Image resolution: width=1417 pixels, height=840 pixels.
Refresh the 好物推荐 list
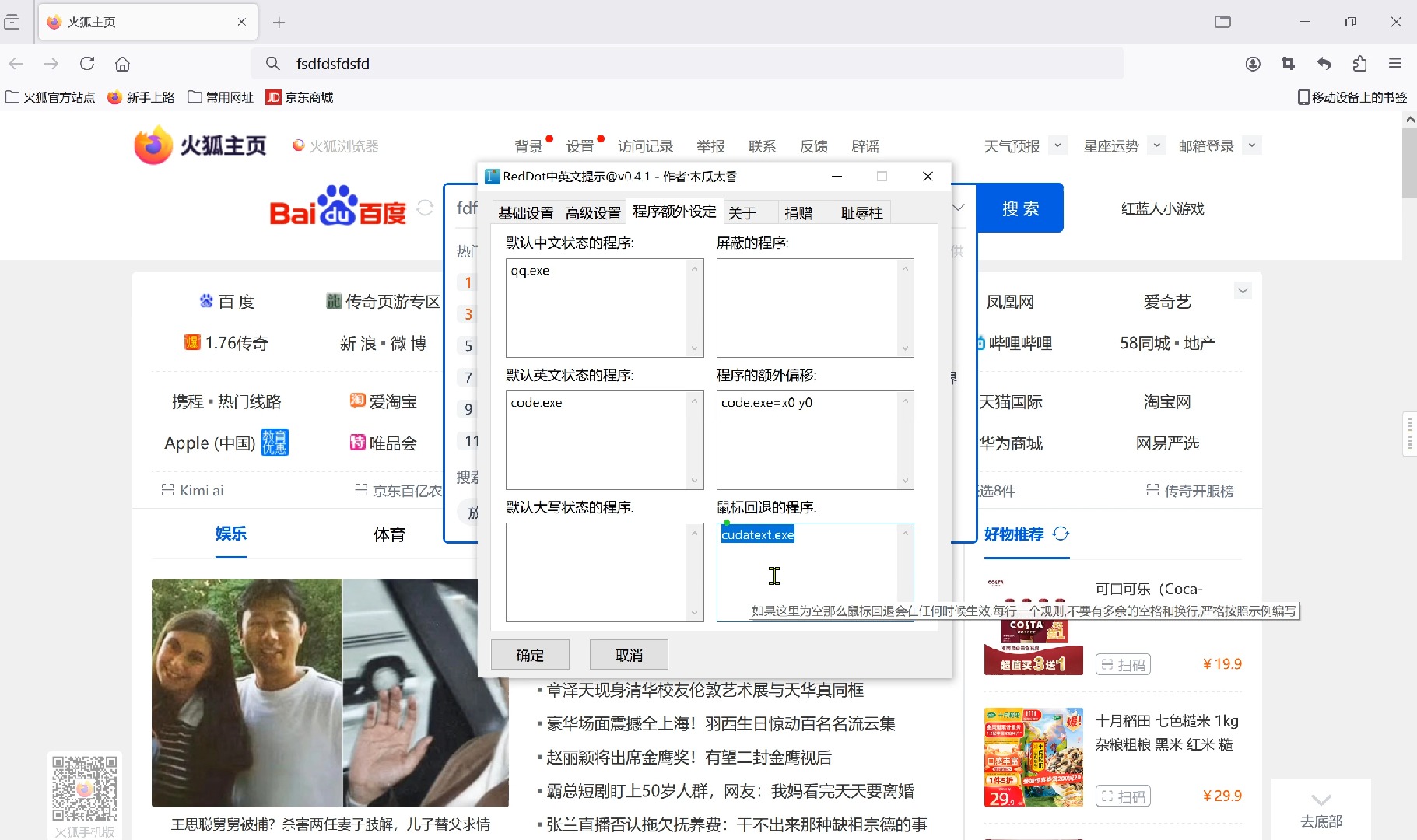click(1061, 534)
